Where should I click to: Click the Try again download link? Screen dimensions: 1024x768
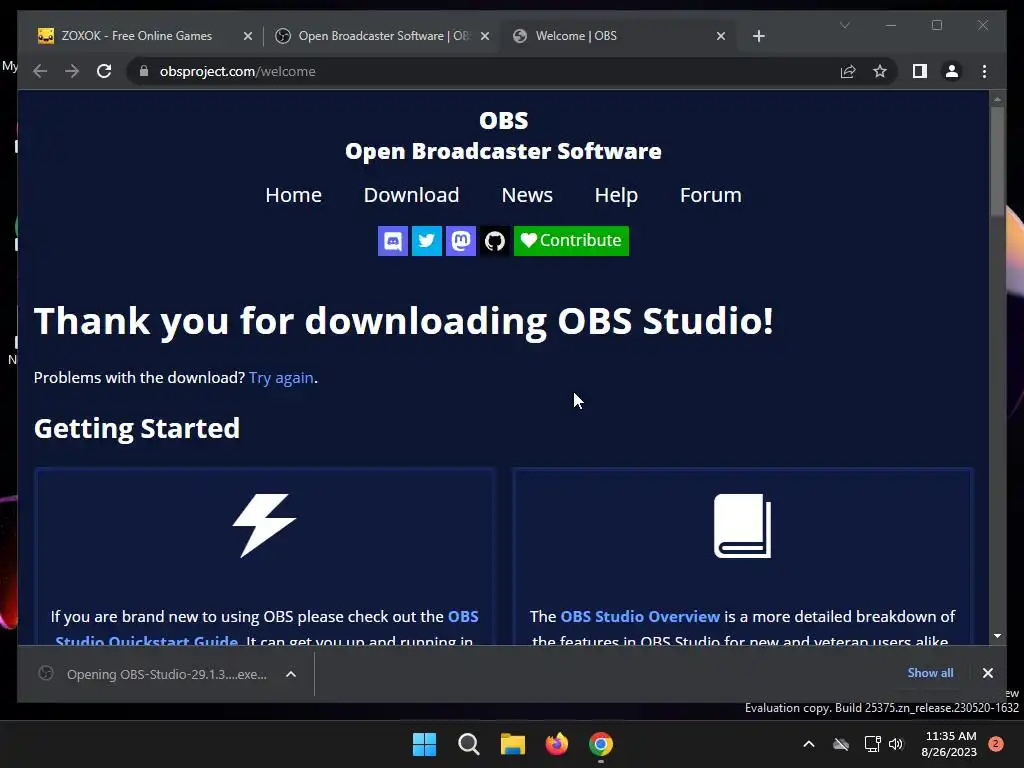(x=281, y=378)
